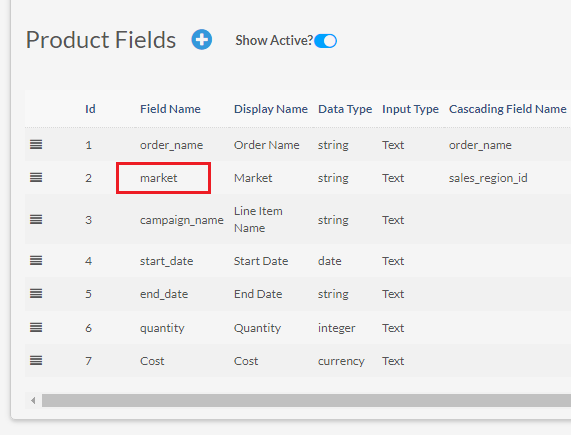Click the Display Name column header
This screenshot has width=571, height=435.
(x=271, y=109)
